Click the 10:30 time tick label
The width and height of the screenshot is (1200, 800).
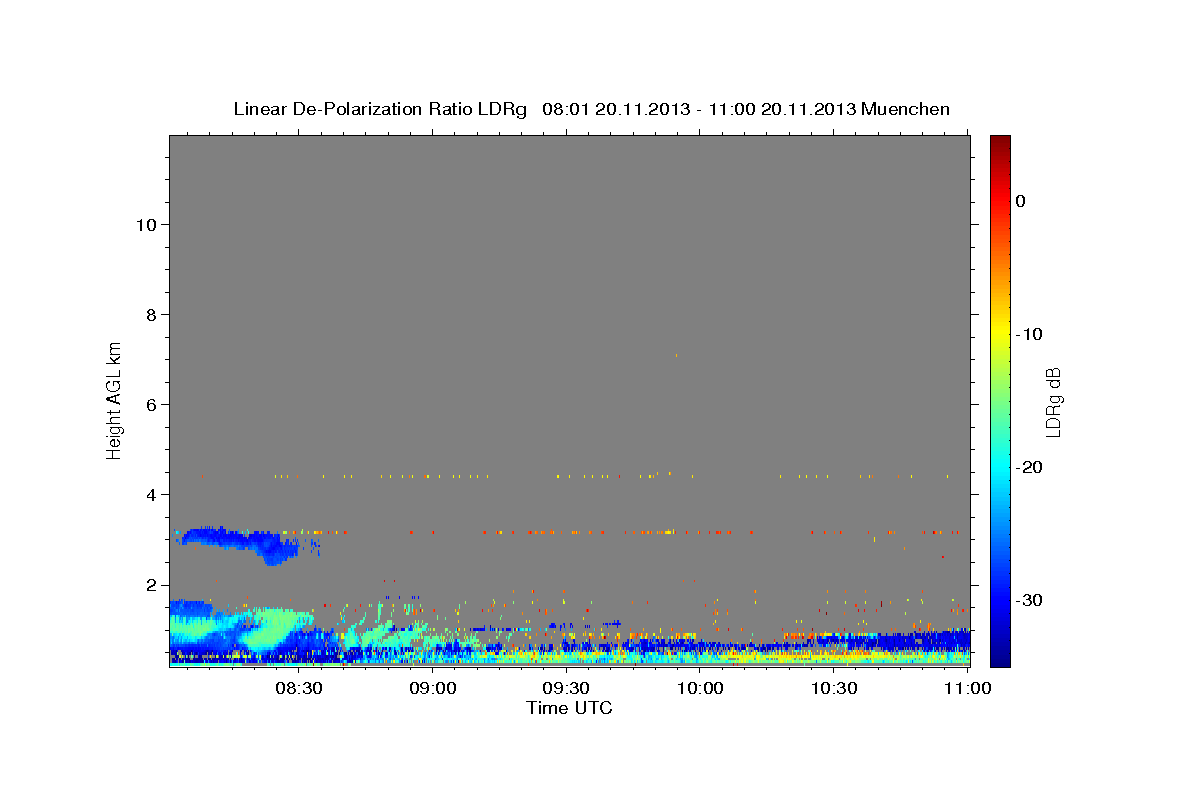[x=834, y=688]
